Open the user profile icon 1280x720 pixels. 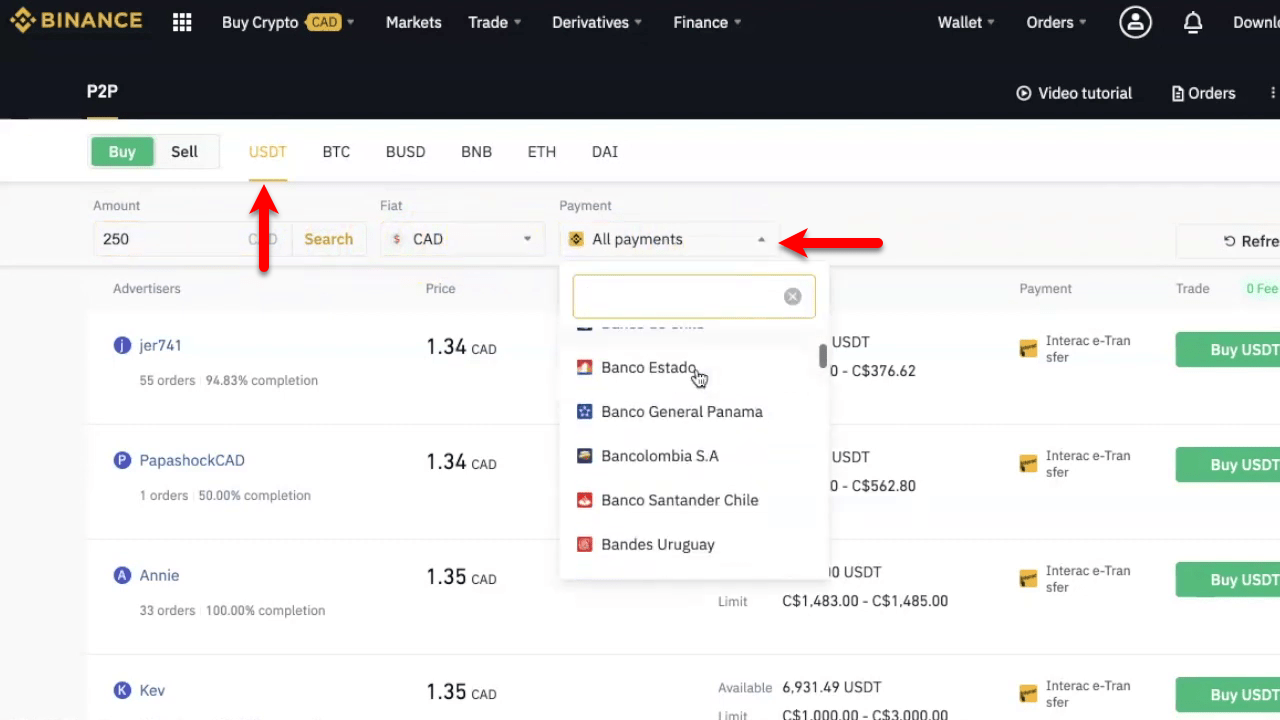point(1135,22)
